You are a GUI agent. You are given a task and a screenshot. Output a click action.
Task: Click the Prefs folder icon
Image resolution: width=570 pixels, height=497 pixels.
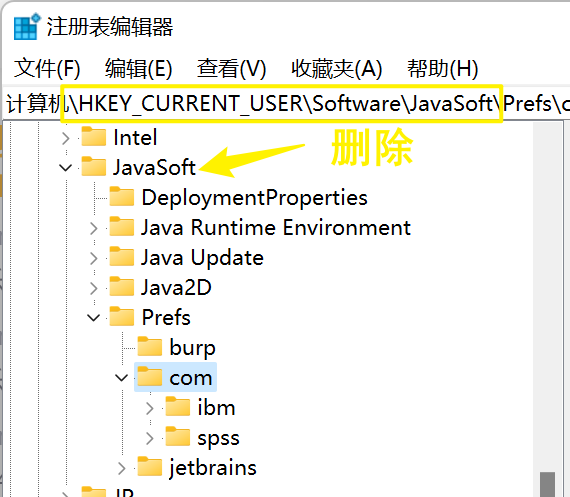121,316
